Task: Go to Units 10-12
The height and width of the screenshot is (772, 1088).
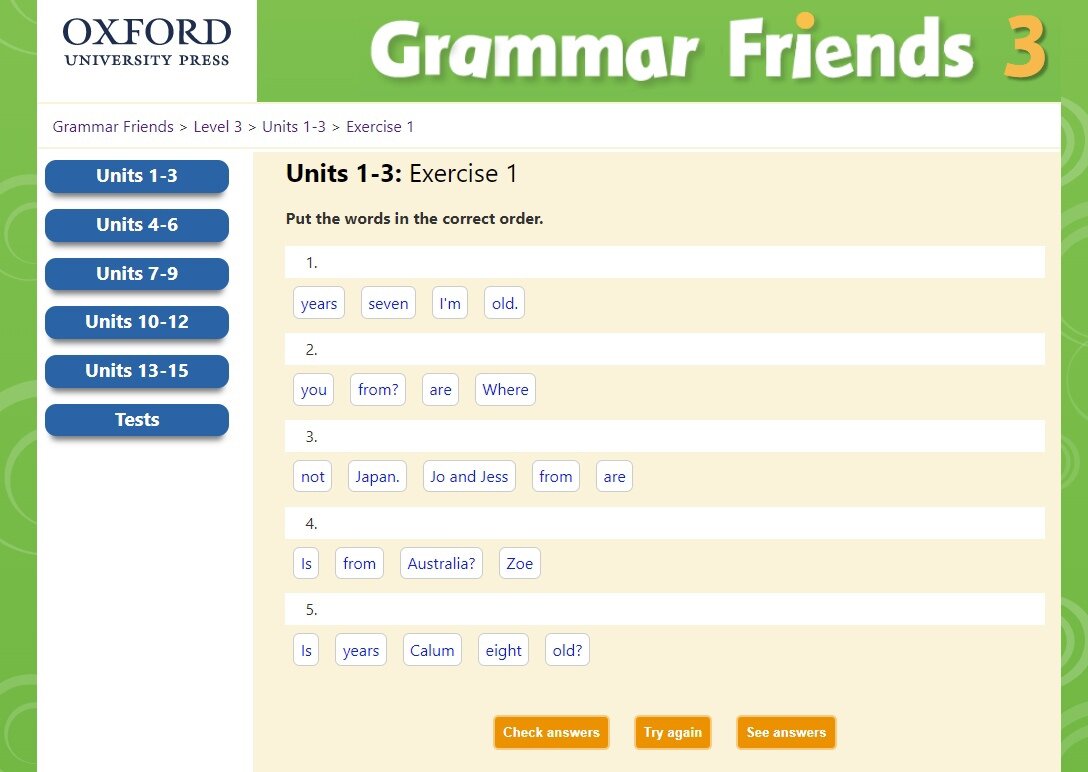Action: click(x=137, y=323)
